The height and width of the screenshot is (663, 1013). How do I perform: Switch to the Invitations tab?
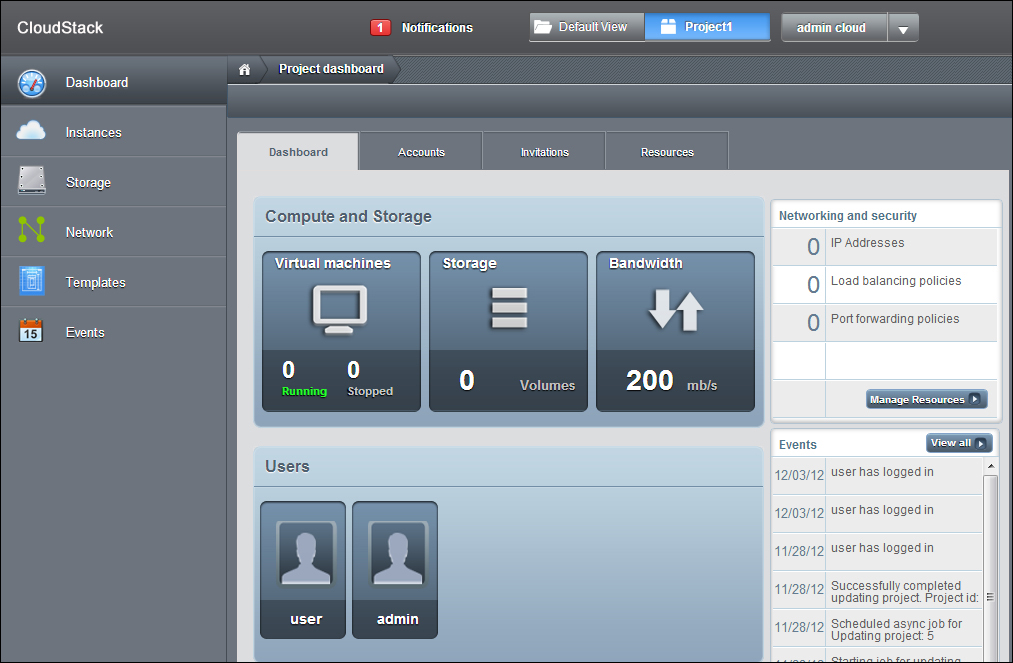pyautogui.click(x=545, y=152)
